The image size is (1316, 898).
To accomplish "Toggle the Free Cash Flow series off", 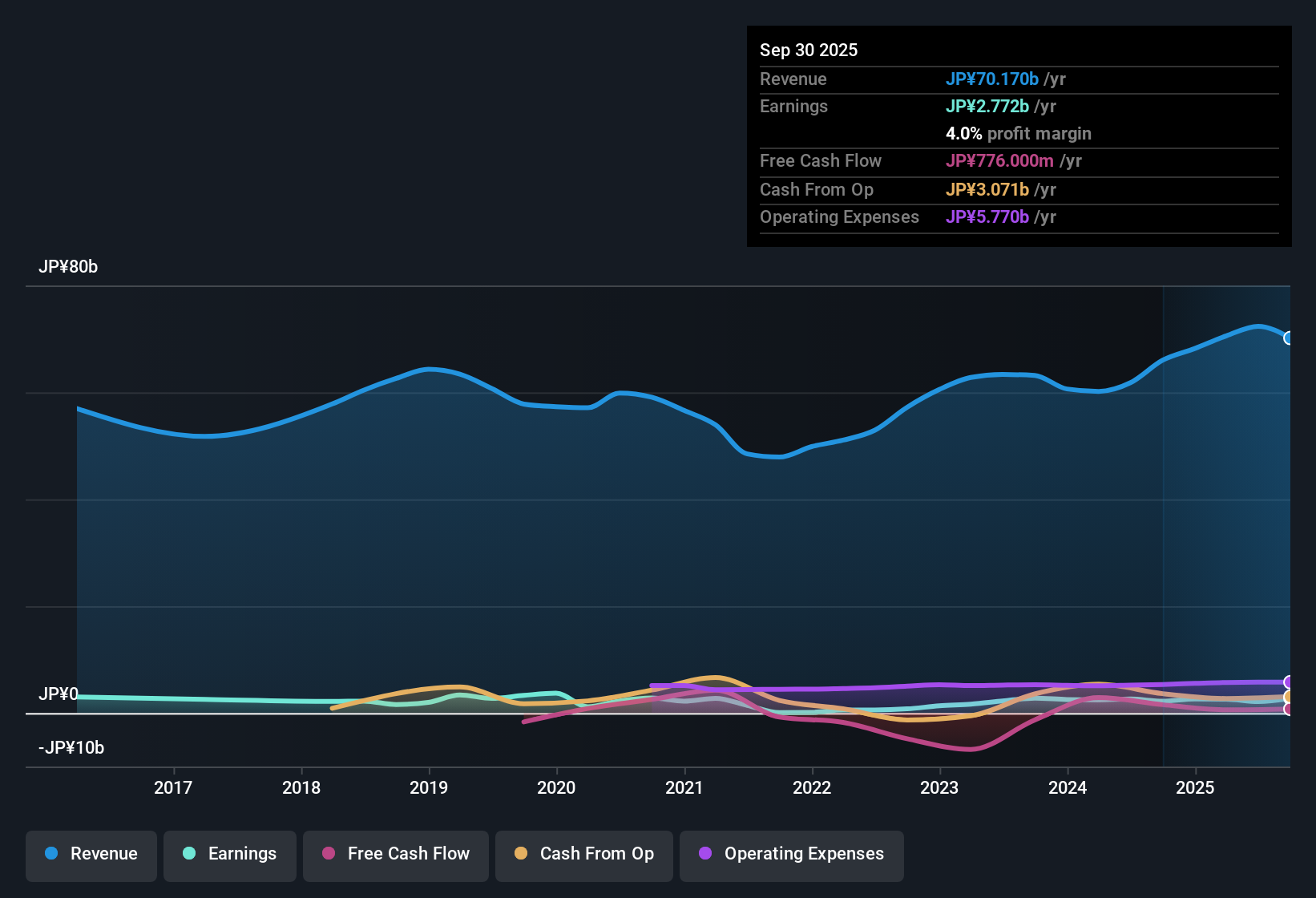I will click(395, 854).
